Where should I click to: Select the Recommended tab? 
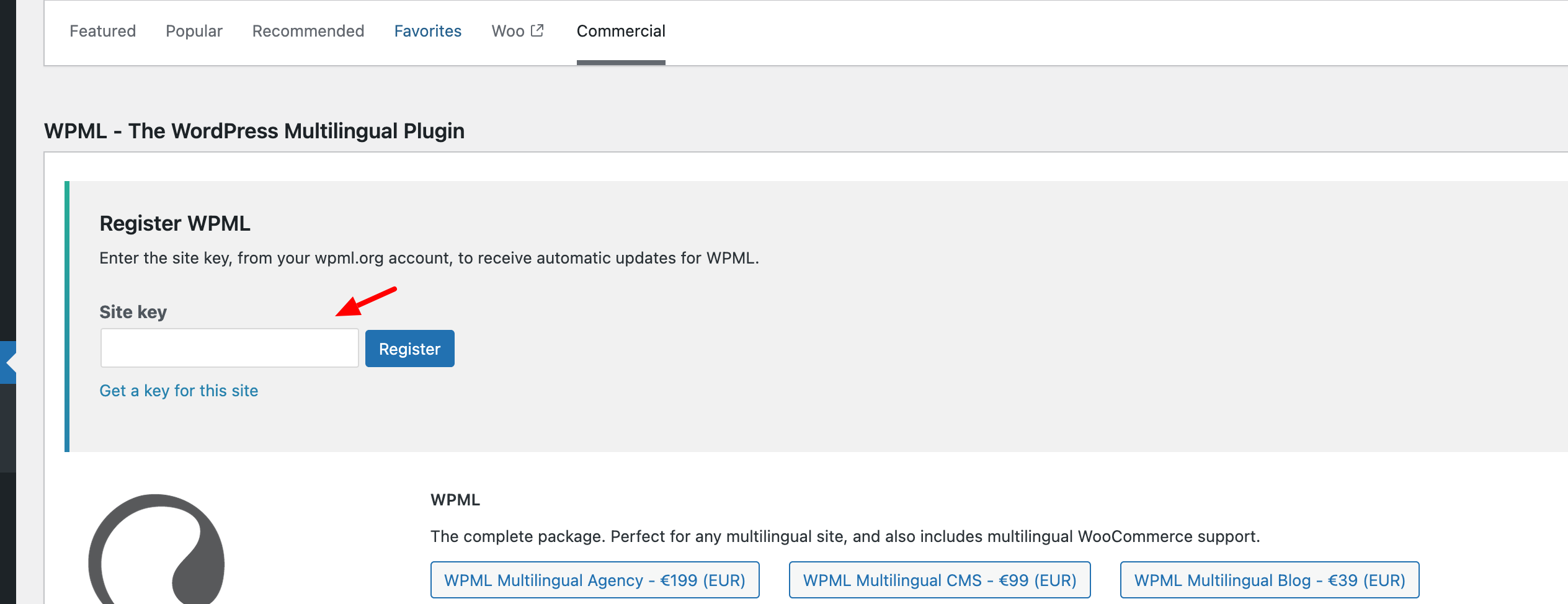[308, 31]
